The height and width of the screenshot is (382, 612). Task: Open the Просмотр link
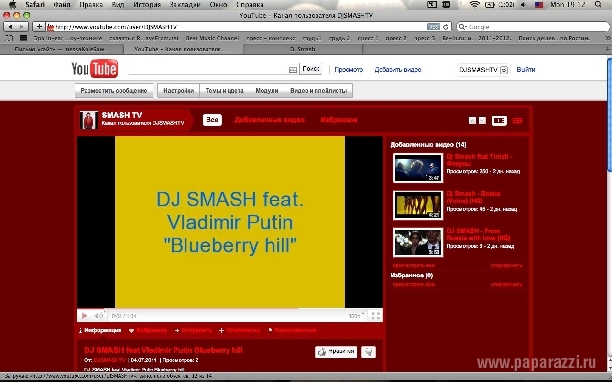[x=349, y=69]
